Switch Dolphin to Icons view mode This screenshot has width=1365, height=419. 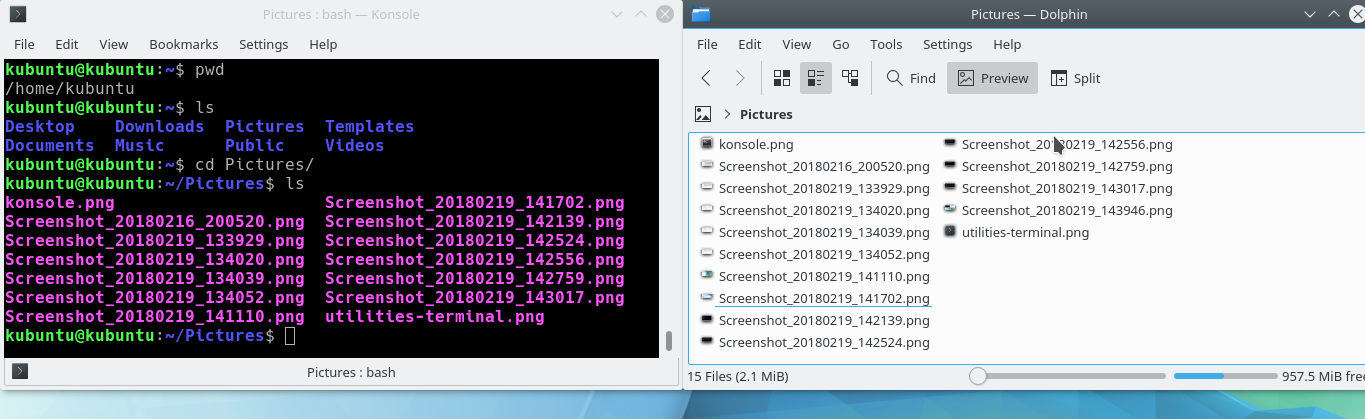(782, 78)
